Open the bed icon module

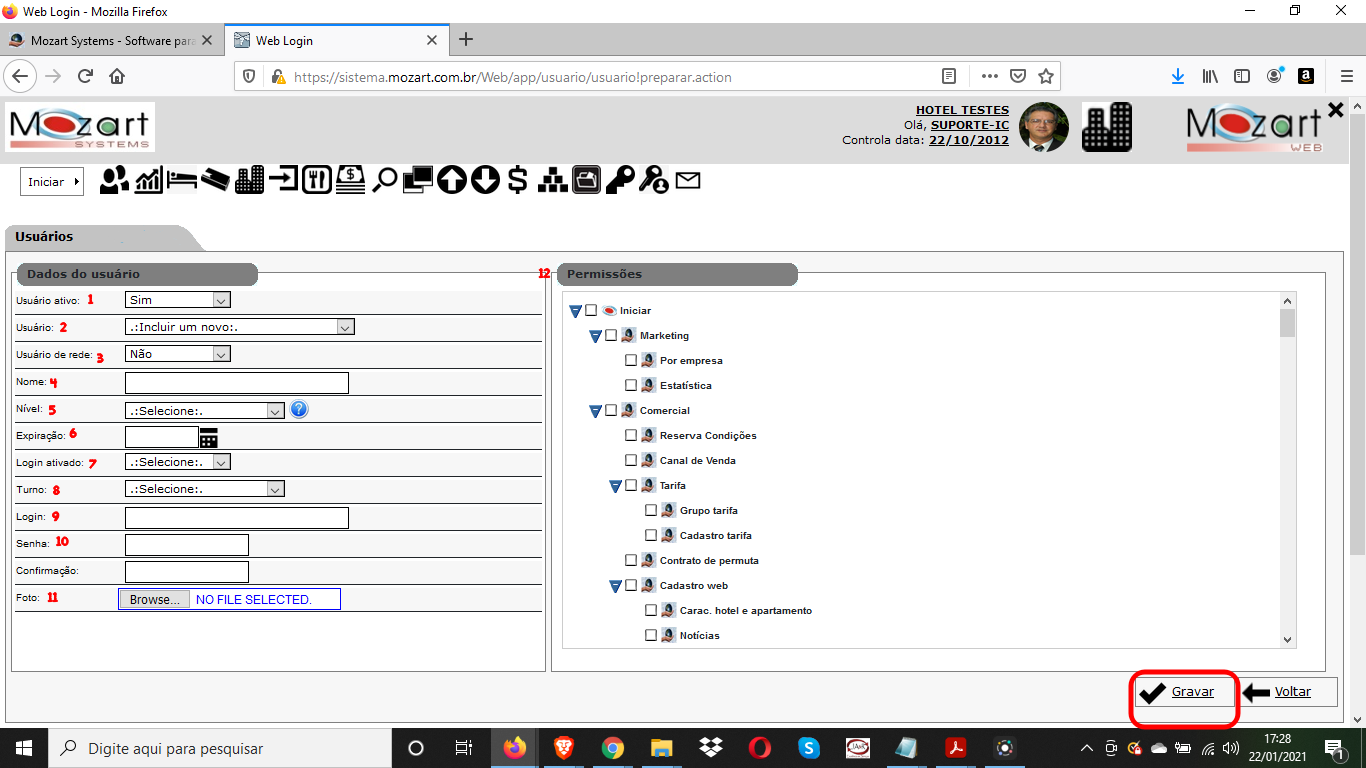(x=181, y=180)
